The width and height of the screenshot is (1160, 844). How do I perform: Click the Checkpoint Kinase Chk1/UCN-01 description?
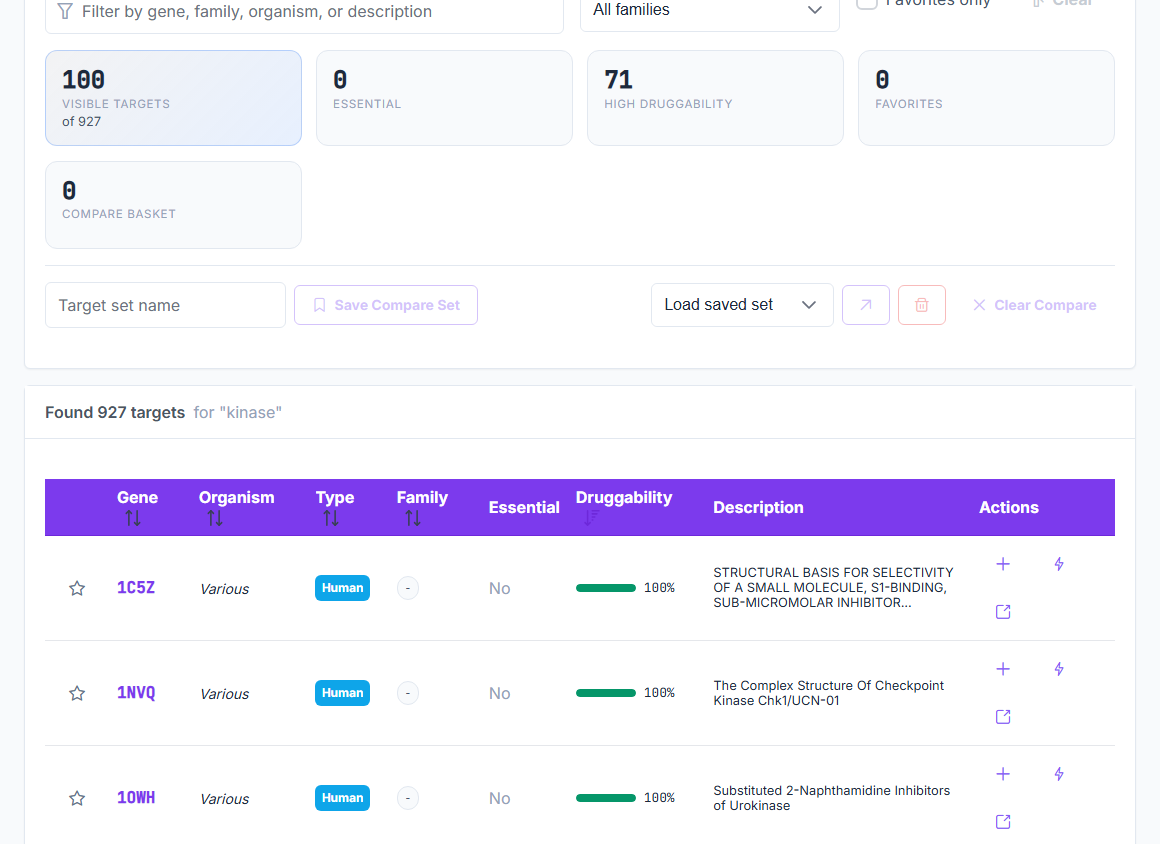(829, 693)
